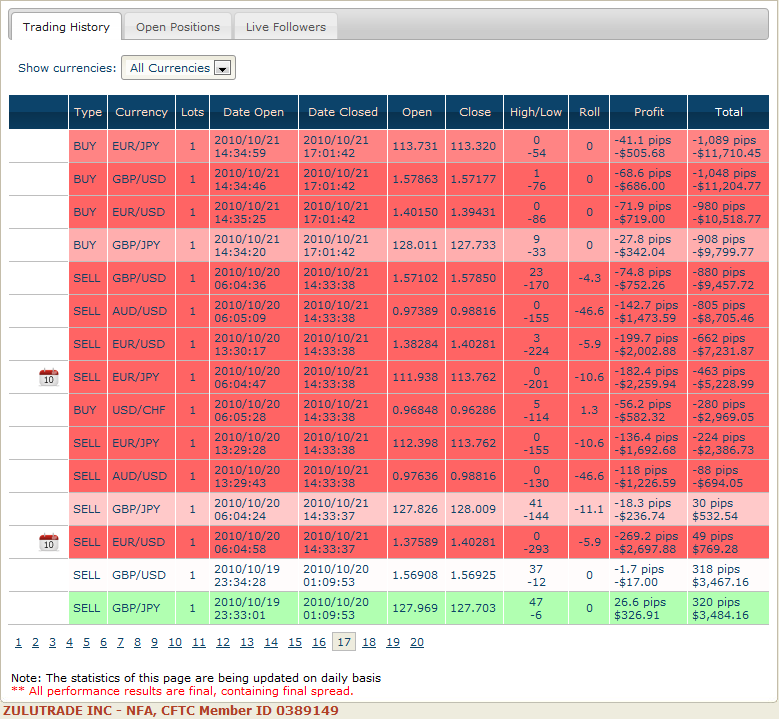Click the Close price column header
Viewport: 779px width, 719px height.
(x=475, y=112)
